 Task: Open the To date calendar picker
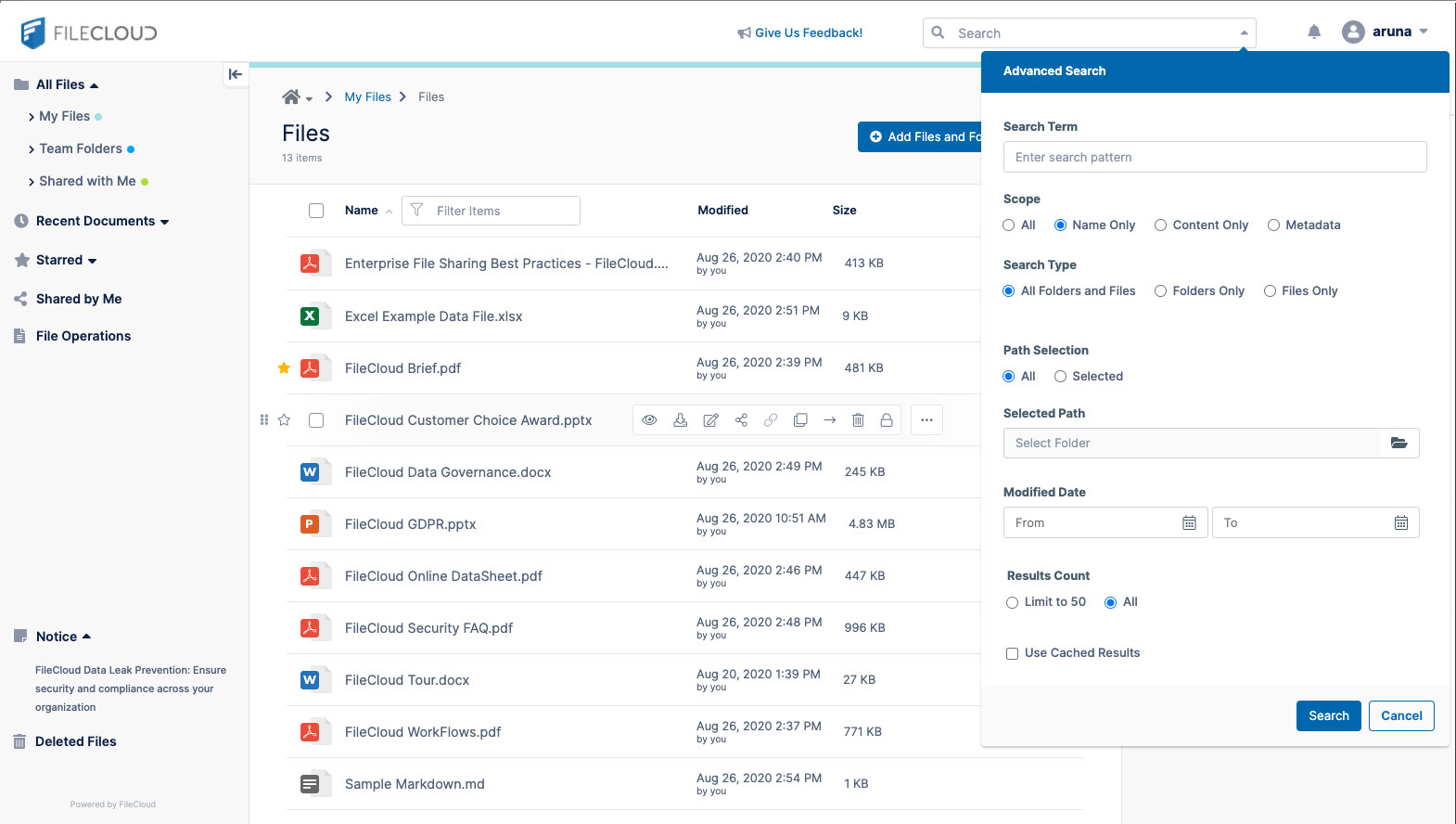[1401, 523]
